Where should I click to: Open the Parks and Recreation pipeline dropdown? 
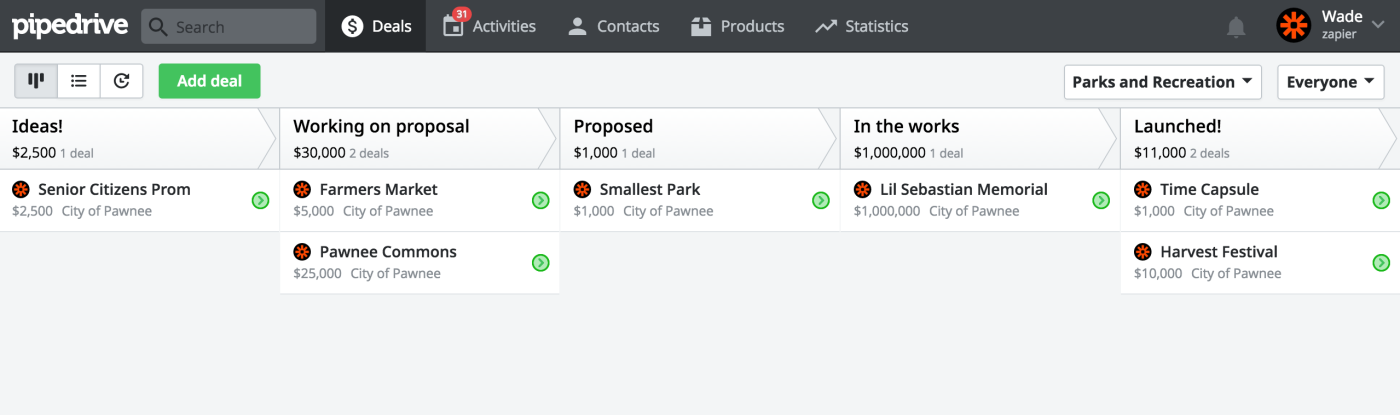[x=1162, y=82]
